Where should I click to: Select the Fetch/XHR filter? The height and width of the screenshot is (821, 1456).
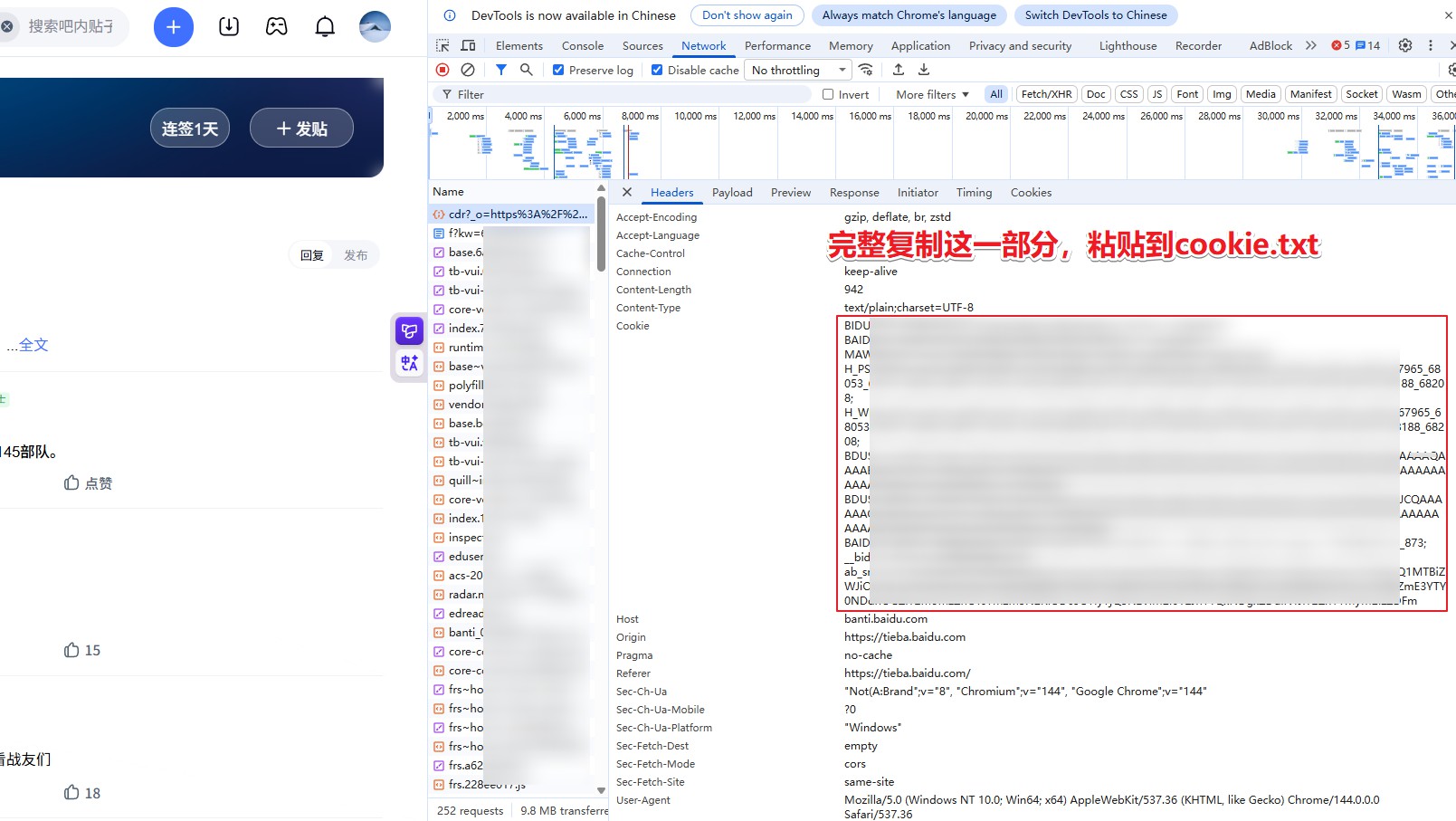[x=1046, y=94]
